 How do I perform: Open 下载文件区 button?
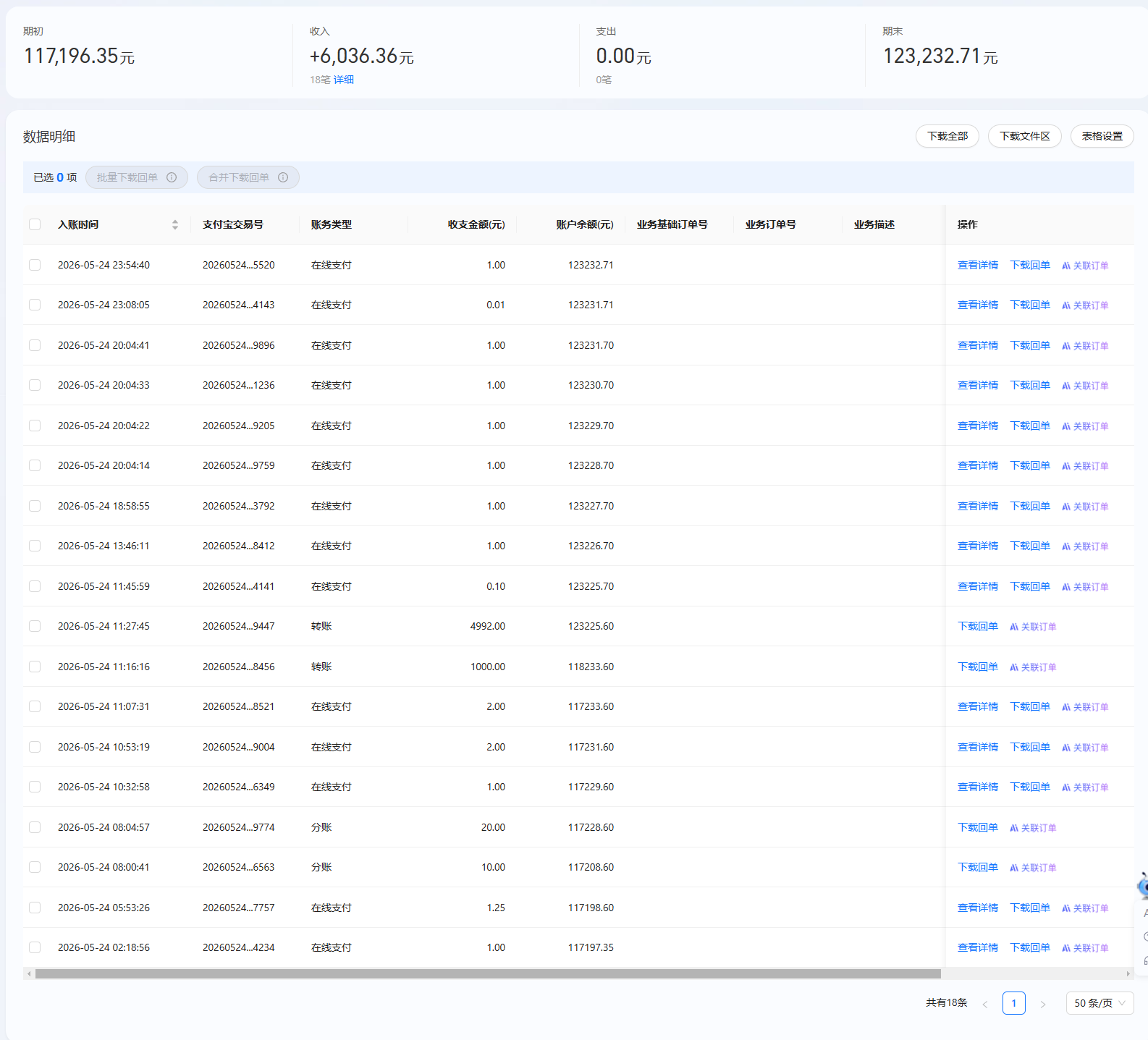(1024, 136)
